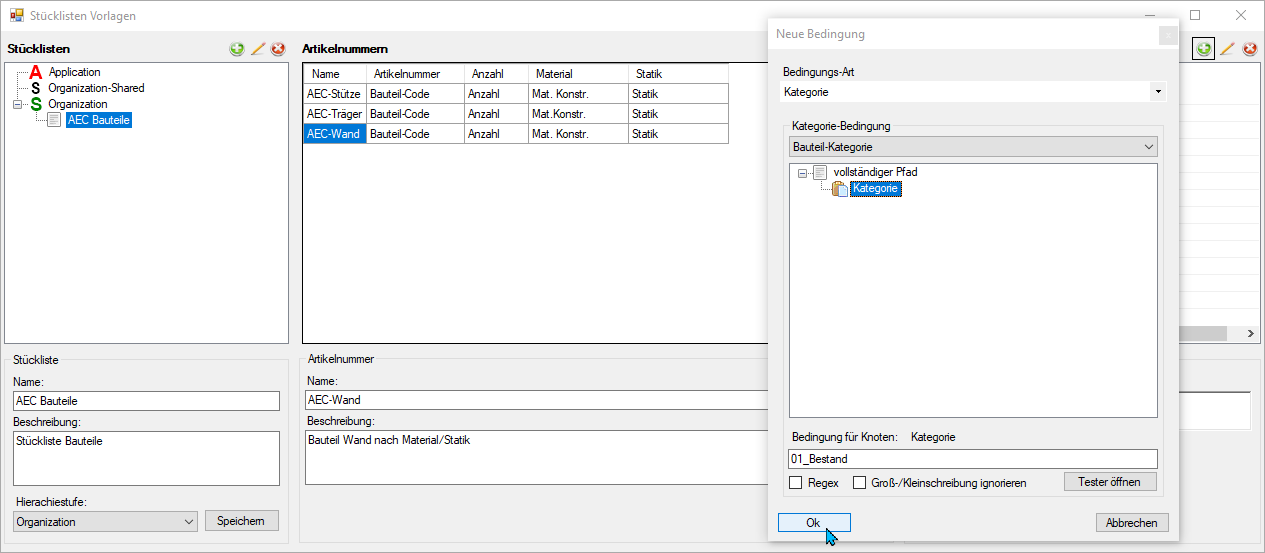Click Statik cell in AEC-Wand row
This screenshot has height=553, width=1265.
click(678, 134)
